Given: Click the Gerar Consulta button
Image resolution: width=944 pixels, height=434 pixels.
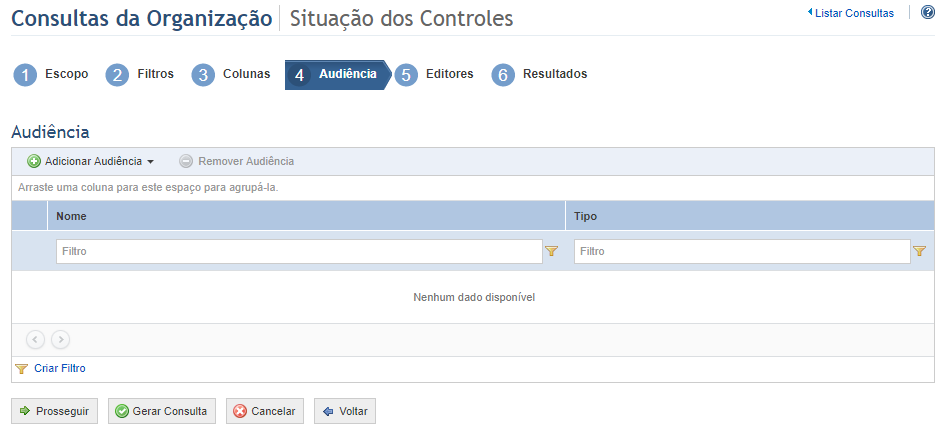Looking at the screenshot, I should (x=161, y=411).
